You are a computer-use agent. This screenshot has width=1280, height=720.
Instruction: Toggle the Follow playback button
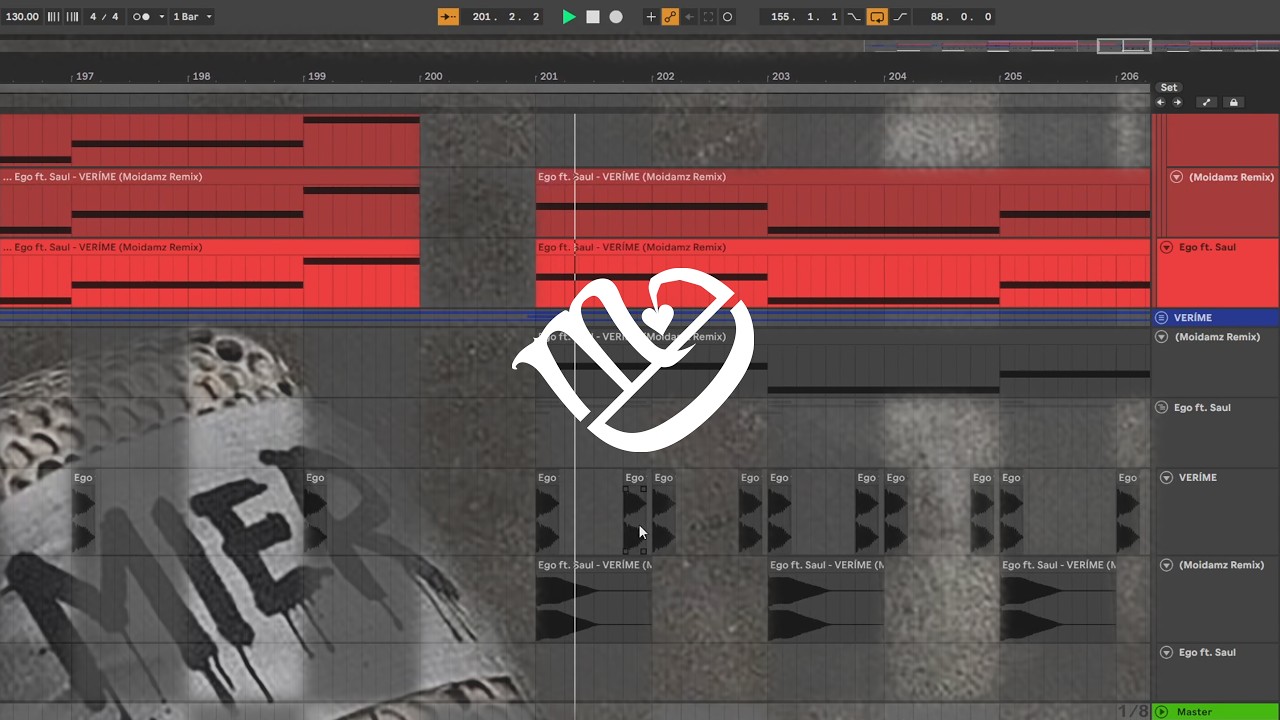pyautogui.click(x=448, y=17)
